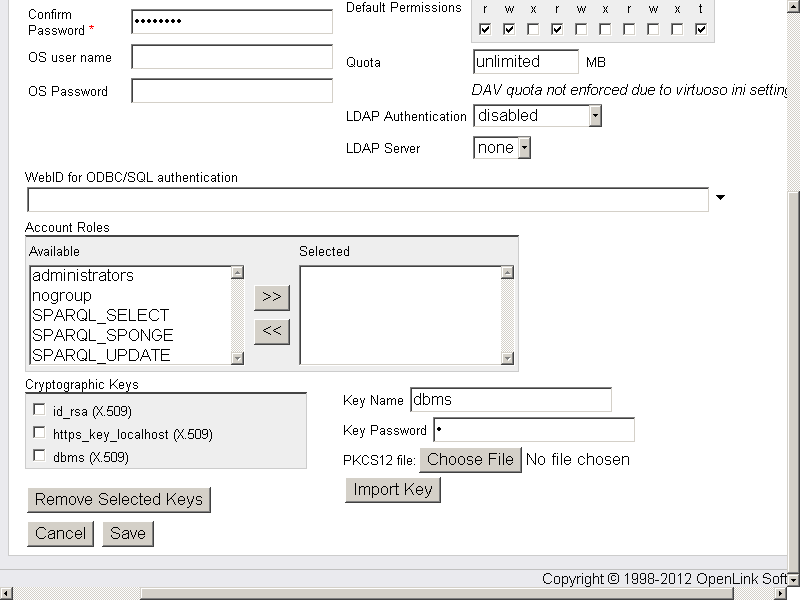Open the WebID dropdown arrow
800x600 pixels.
[x=720, y=198]
